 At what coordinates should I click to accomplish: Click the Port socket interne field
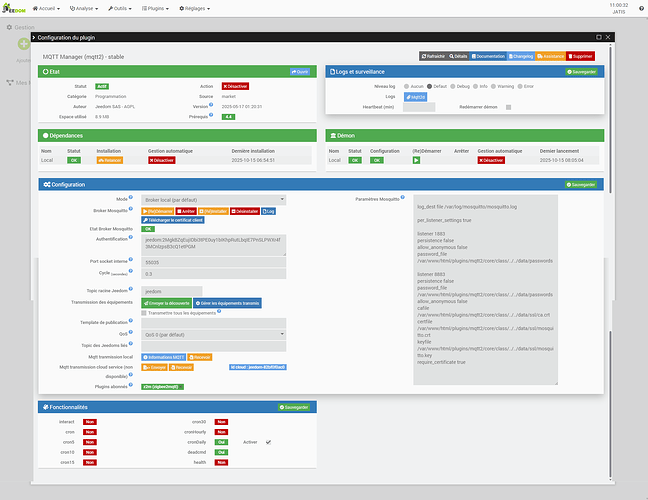(x=213, y=262)
